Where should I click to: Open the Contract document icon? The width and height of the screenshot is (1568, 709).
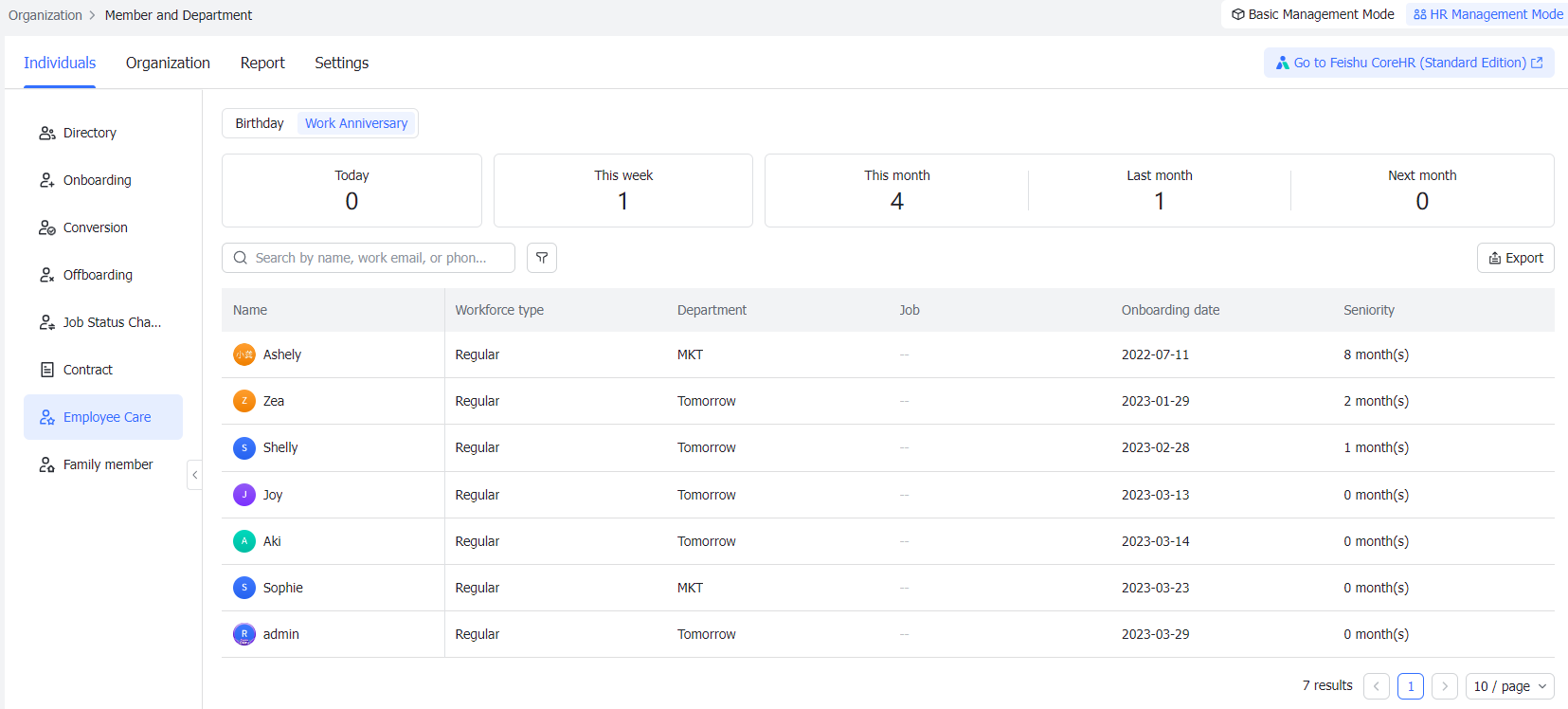46,371
